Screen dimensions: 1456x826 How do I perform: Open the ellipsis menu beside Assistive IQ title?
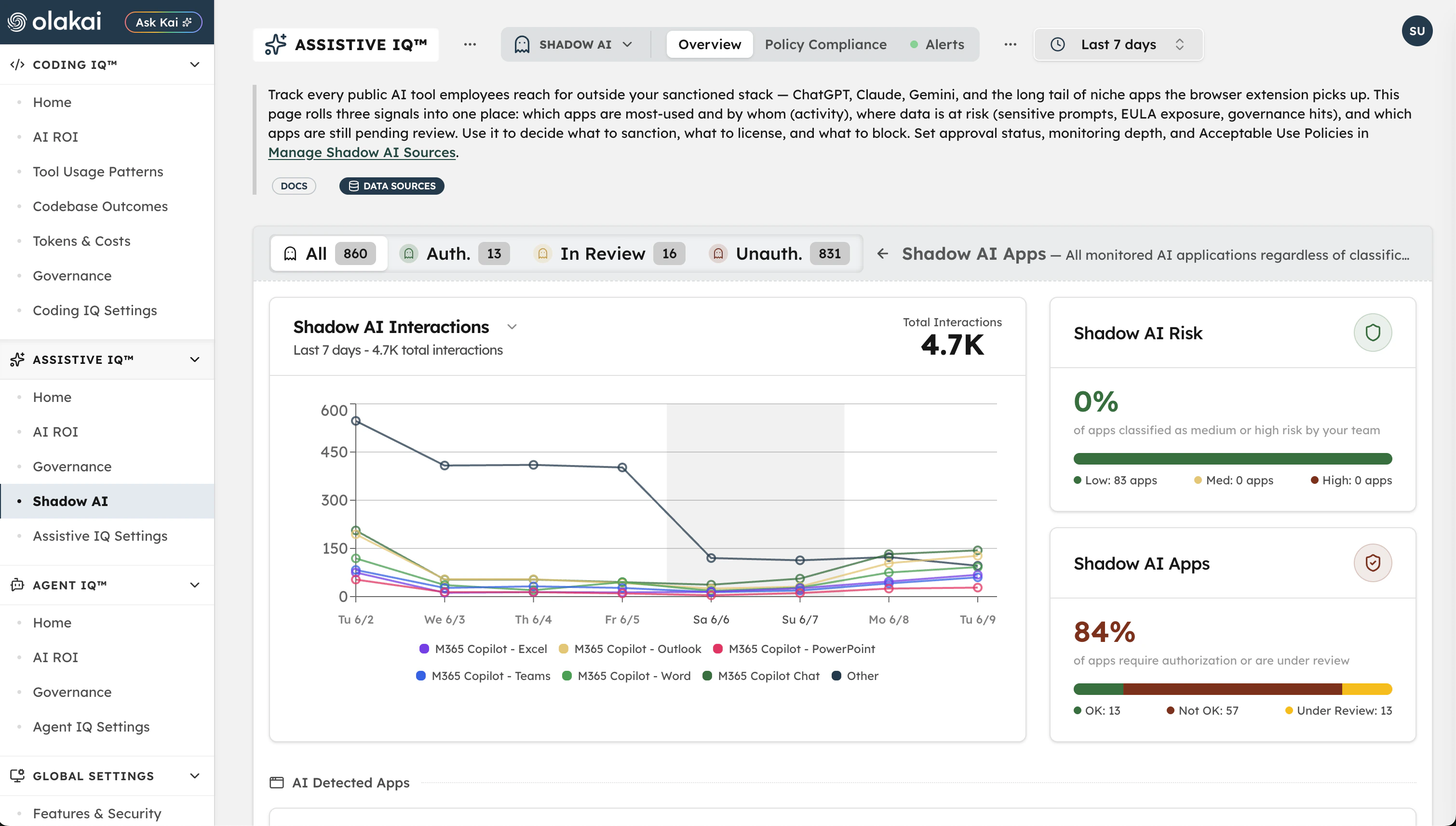tap(470, 44)
